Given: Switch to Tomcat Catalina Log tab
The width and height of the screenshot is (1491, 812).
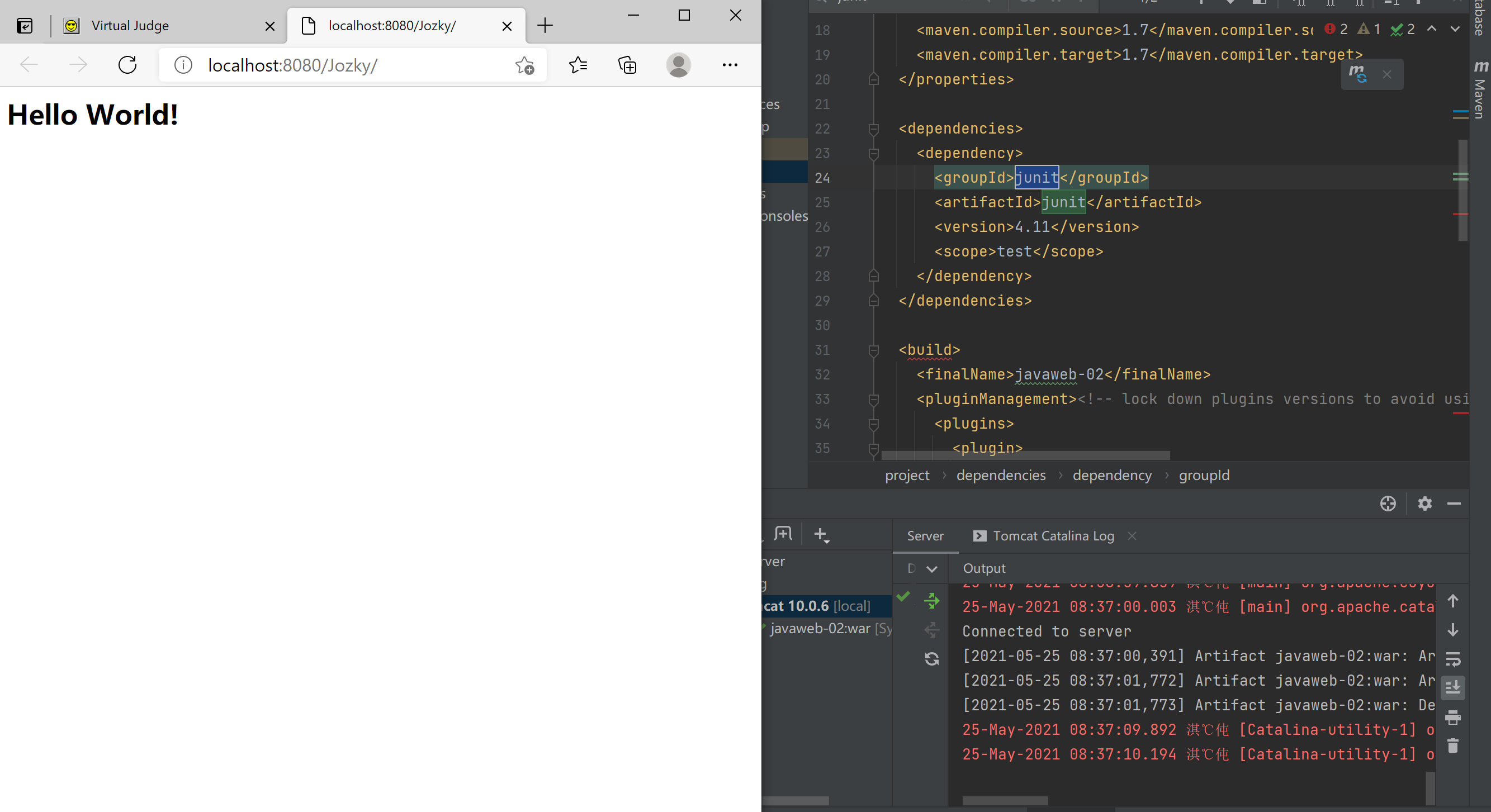Looking at the screenshot, I should 1052,536.
